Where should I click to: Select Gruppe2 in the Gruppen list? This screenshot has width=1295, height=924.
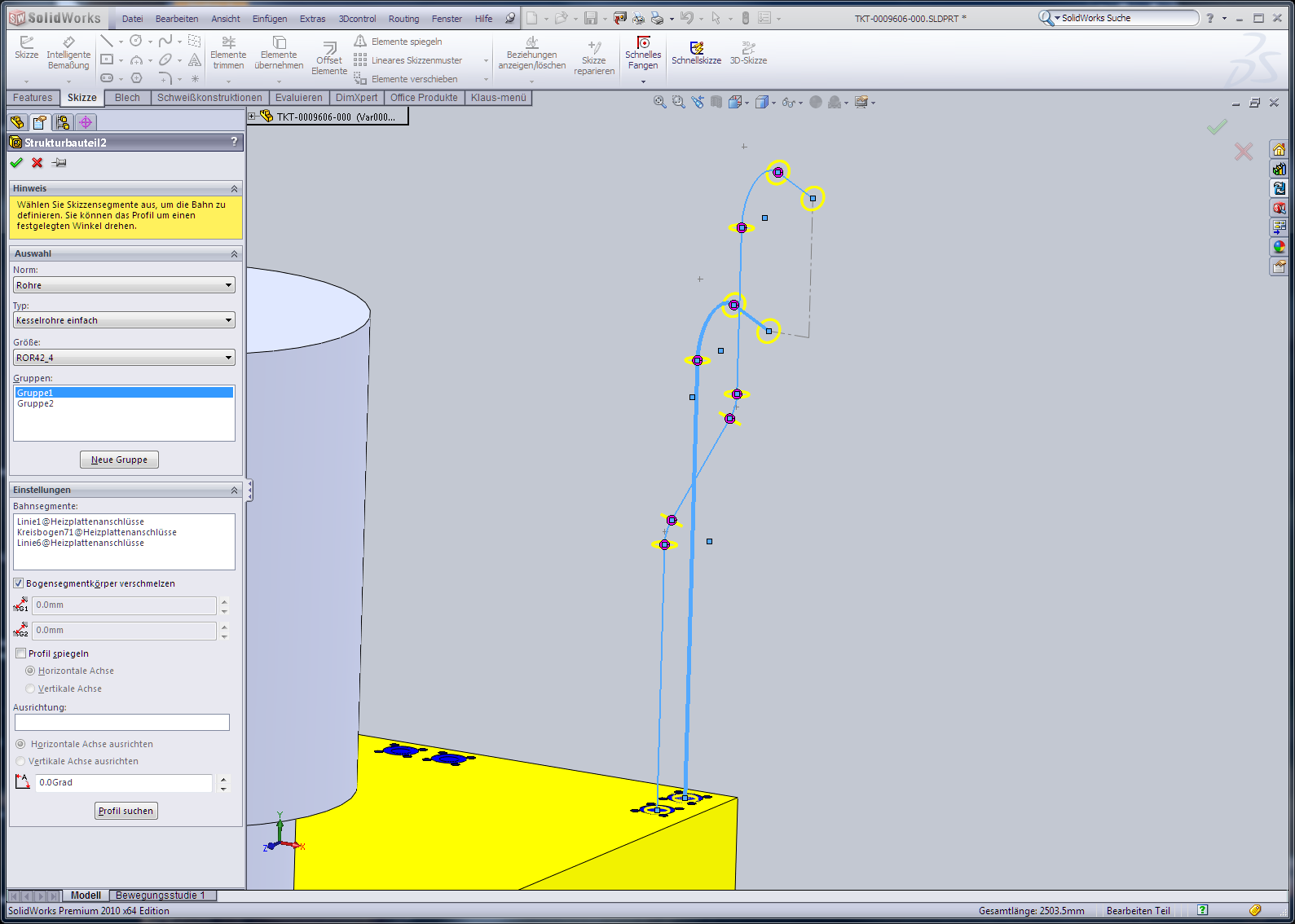pos(36,404)
